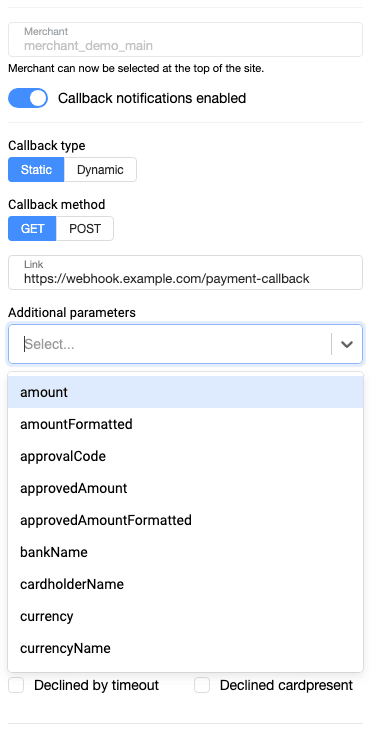Pick the amount option
The width and height of the screenshot is (371, 731).
click(186, 392)
